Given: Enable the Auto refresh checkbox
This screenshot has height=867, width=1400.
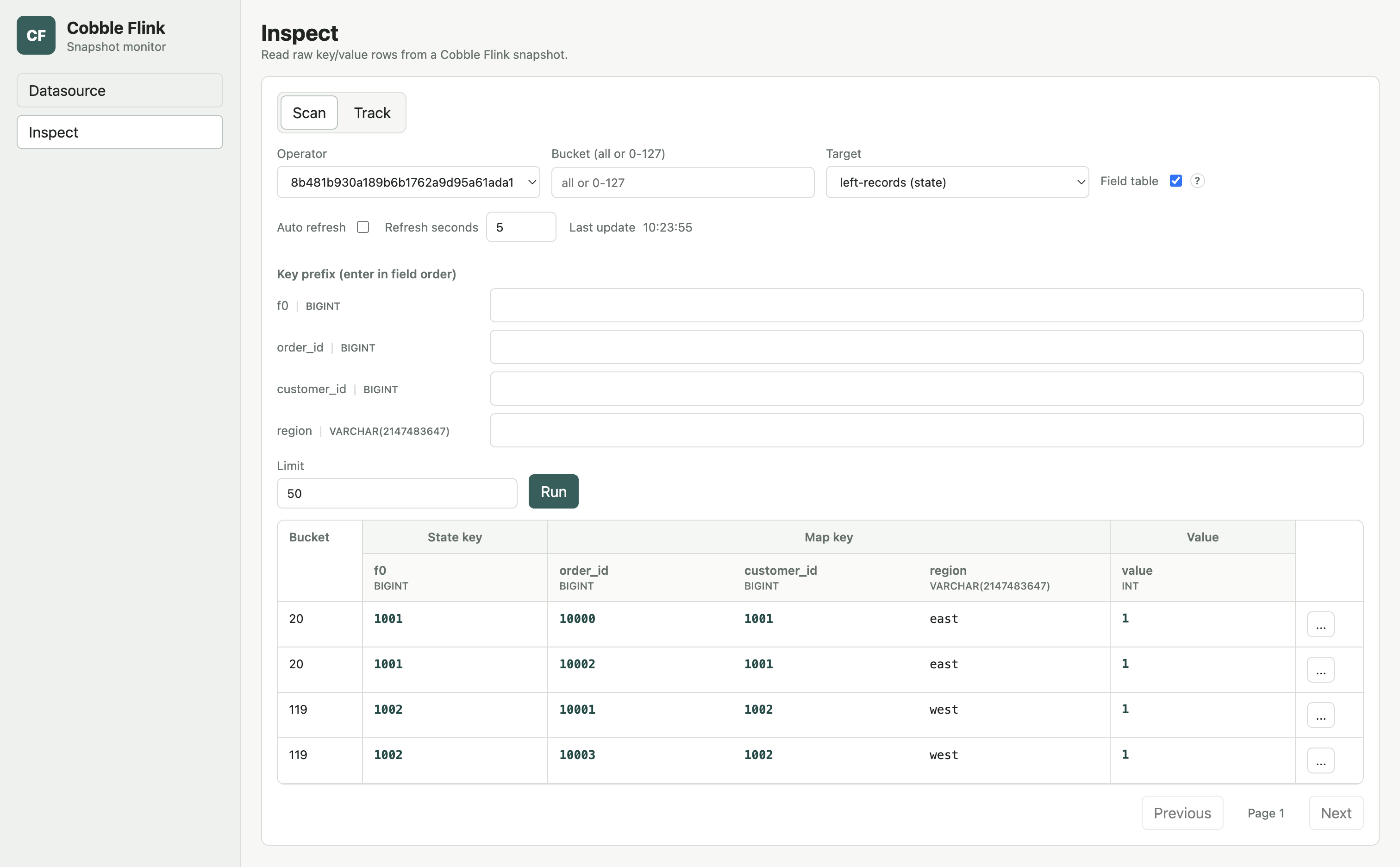Looking at the screenshot, I should [x=363, y=227].
